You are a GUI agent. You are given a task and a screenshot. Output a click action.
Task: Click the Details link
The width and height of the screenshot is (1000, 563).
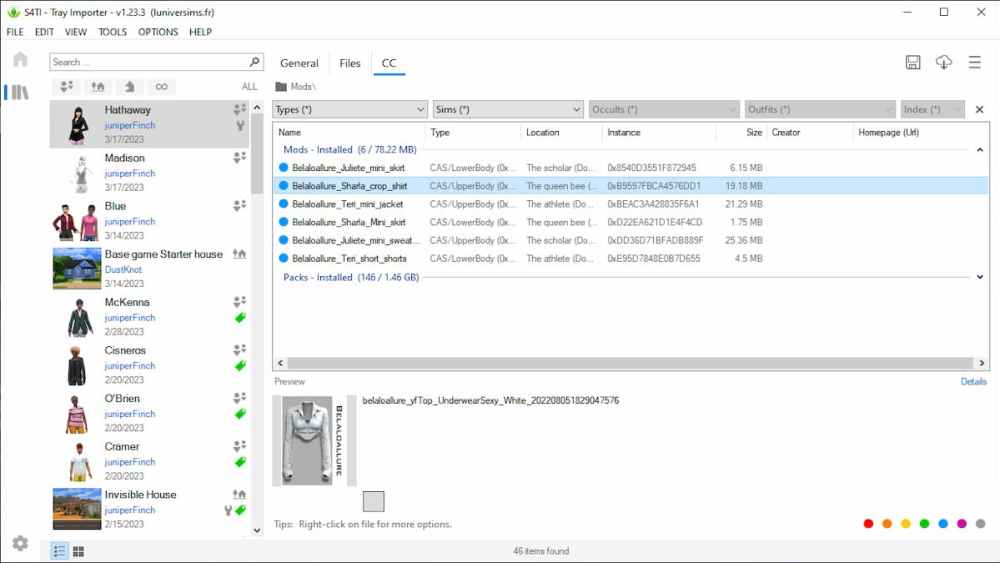973,381
